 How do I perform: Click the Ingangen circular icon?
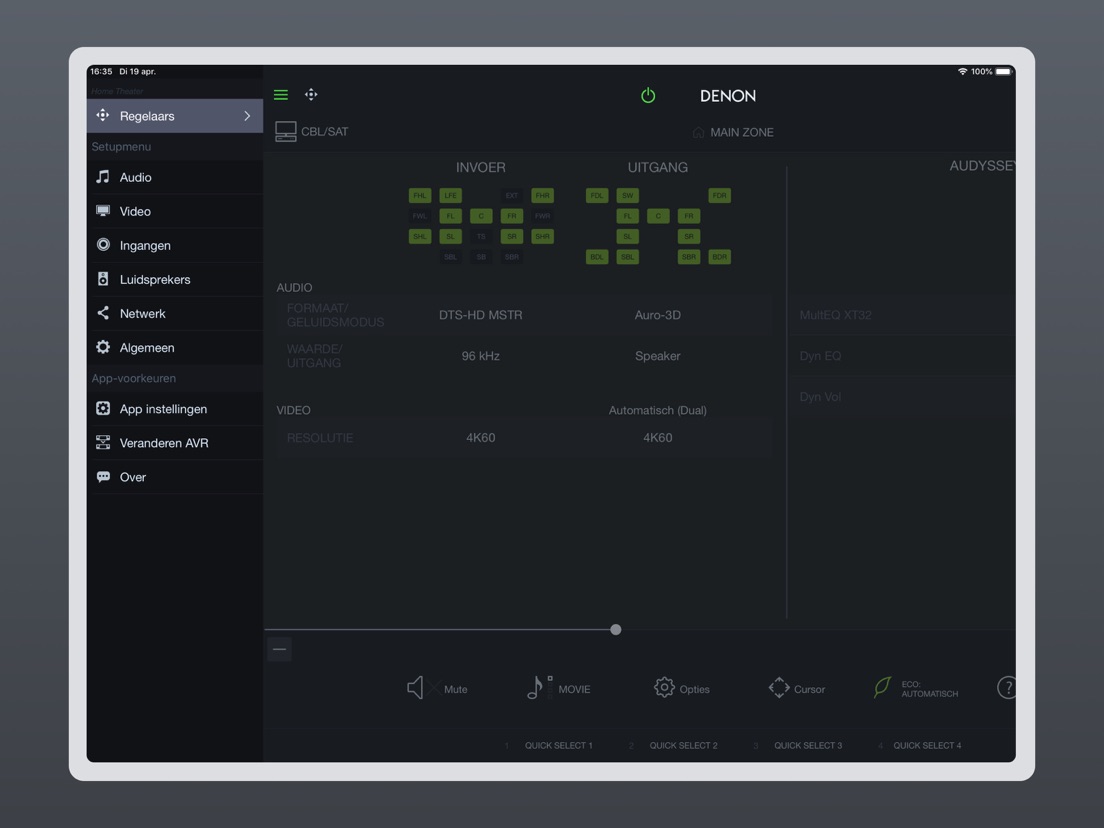[103, 244]
